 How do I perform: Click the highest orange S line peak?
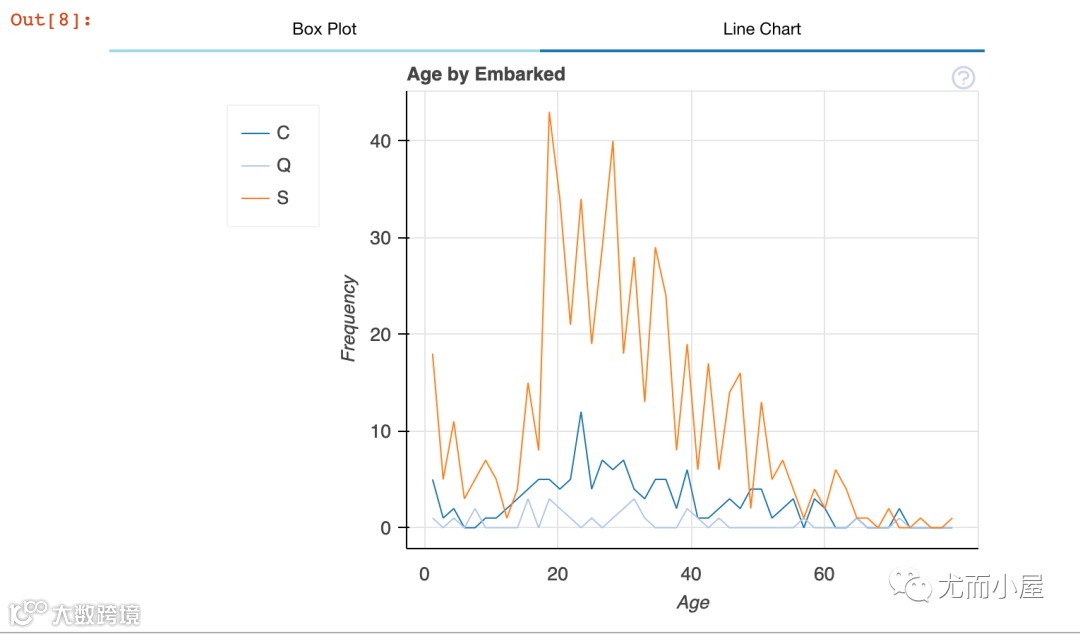coord(549,112)
